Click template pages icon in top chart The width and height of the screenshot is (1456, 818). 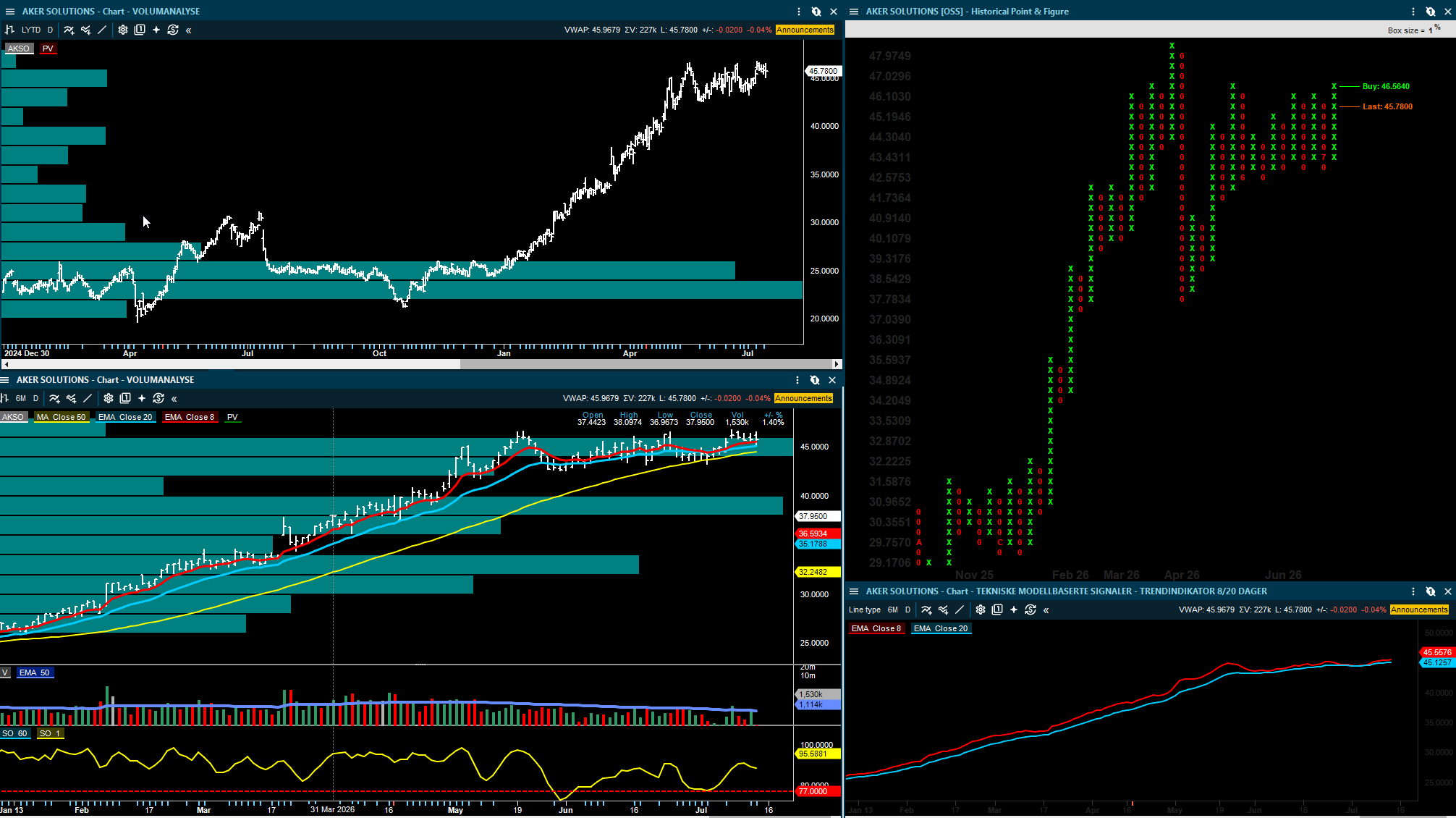140,30
